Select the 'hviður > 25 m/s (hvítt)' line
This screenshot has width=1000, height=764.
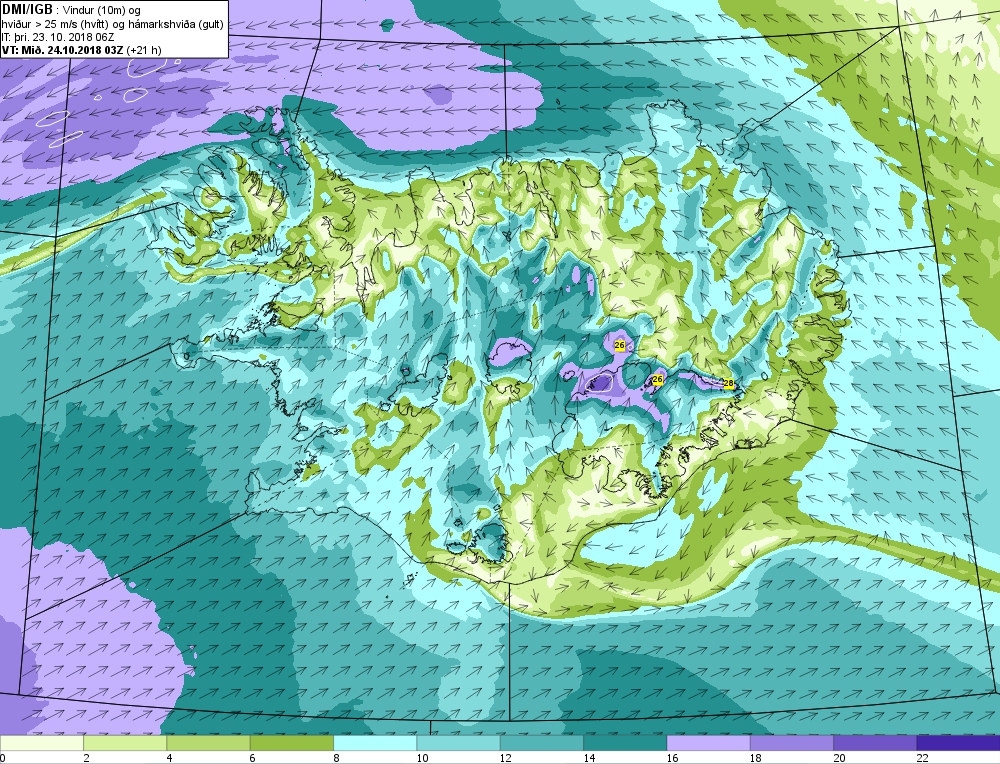coord(53,24)
